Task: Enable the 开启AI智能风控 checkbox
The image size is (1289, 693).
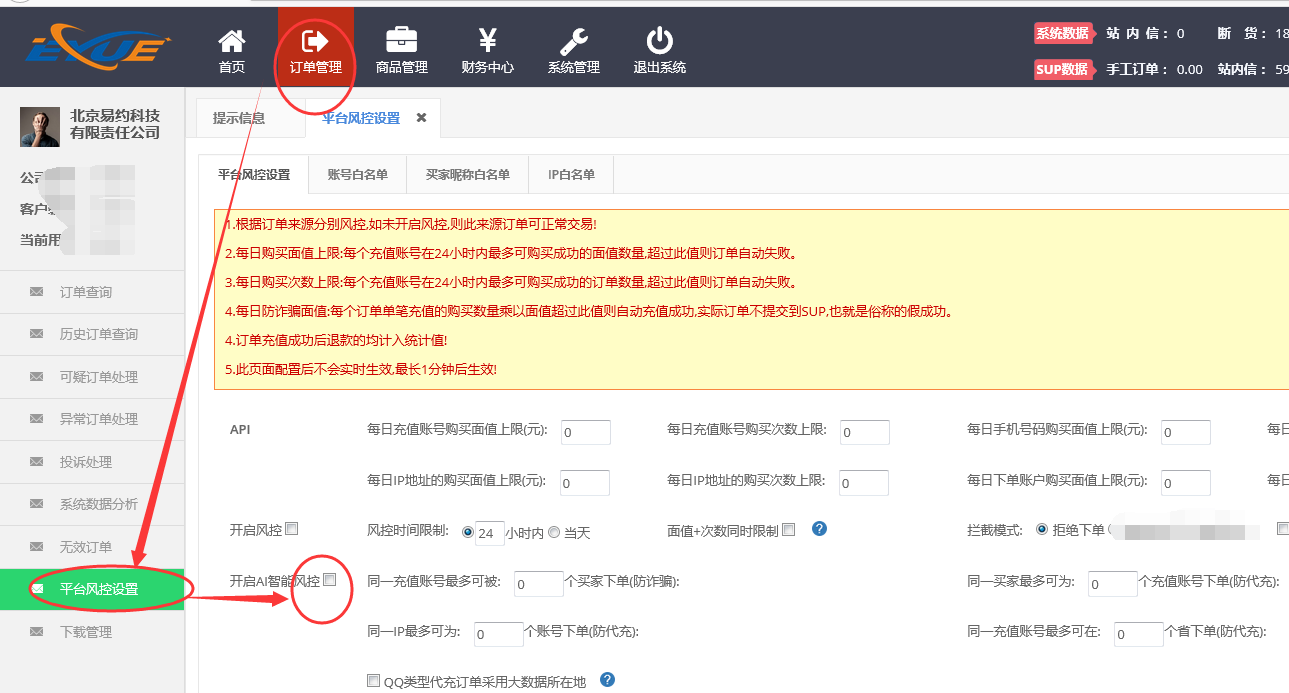Action: (x=330, y=578)
